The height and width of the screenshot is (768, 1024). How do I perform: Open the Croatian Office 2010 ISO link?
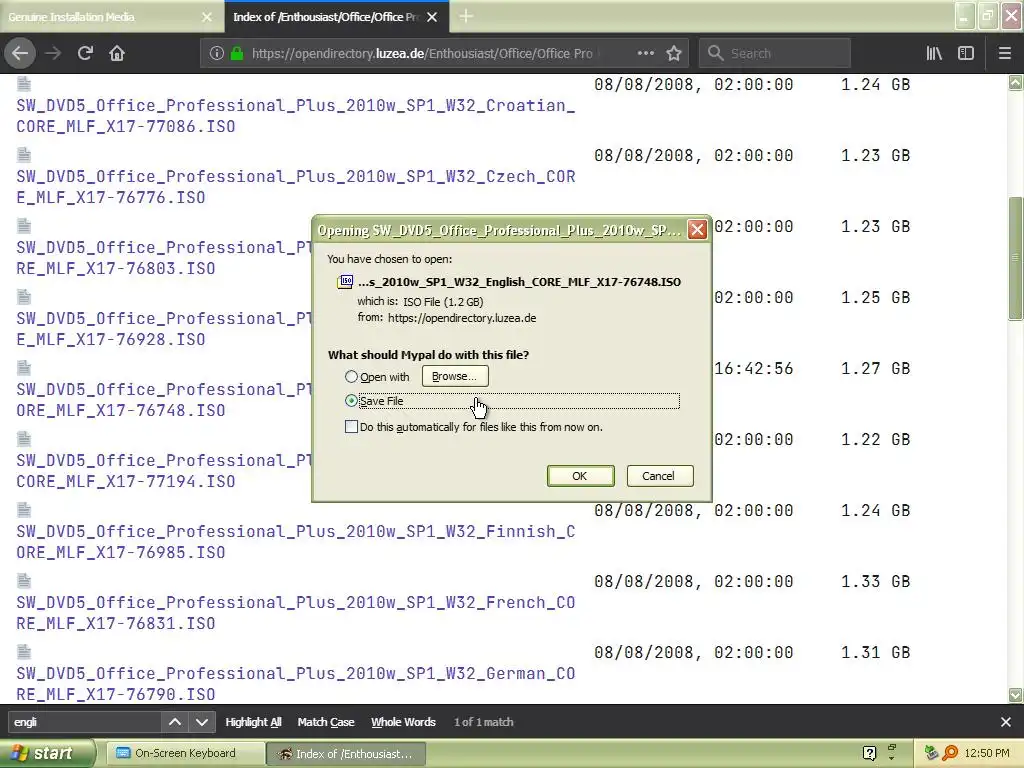(296, 116)
